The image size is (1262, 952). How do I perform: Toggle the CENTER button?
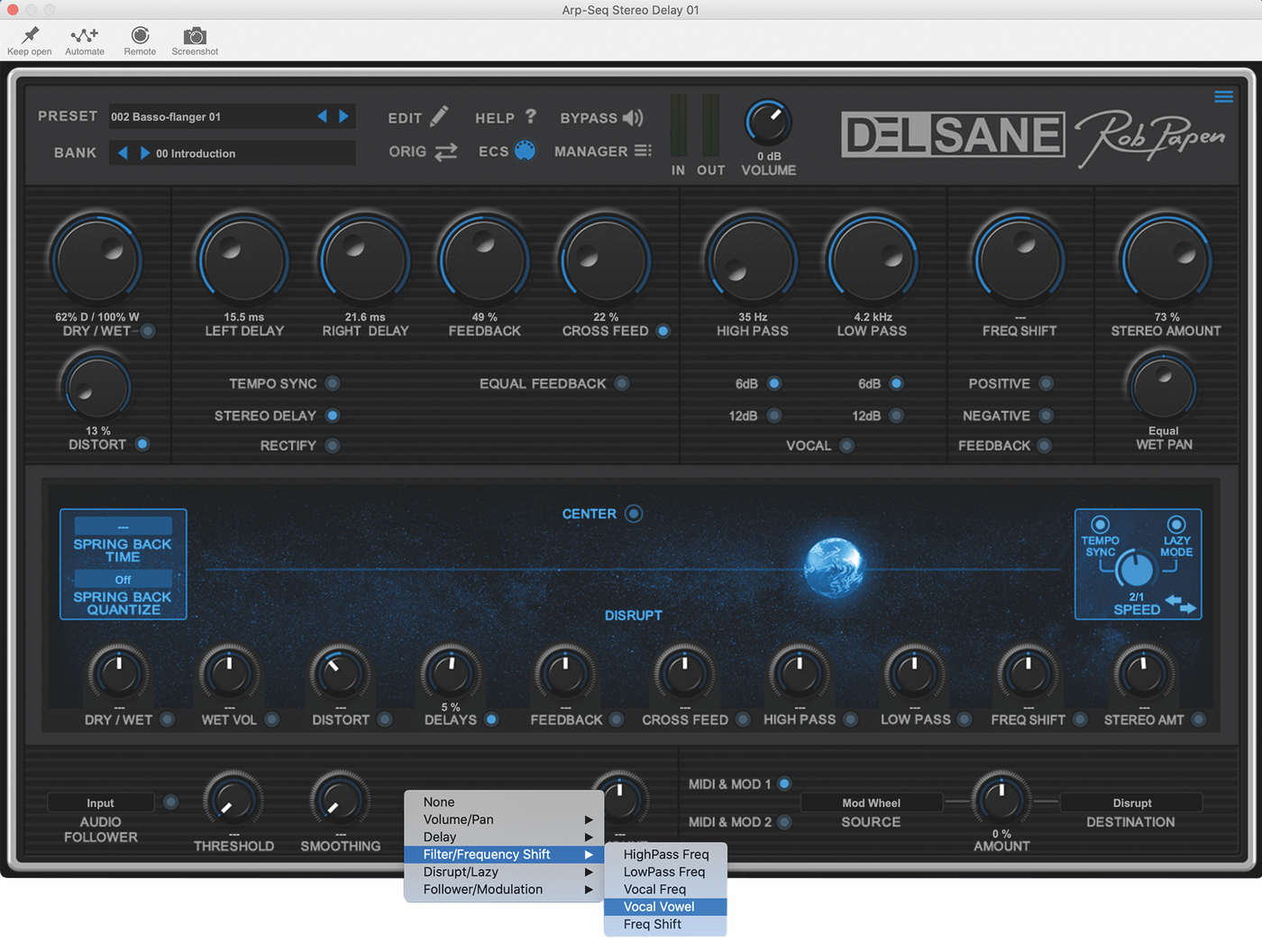pos(634,514)
